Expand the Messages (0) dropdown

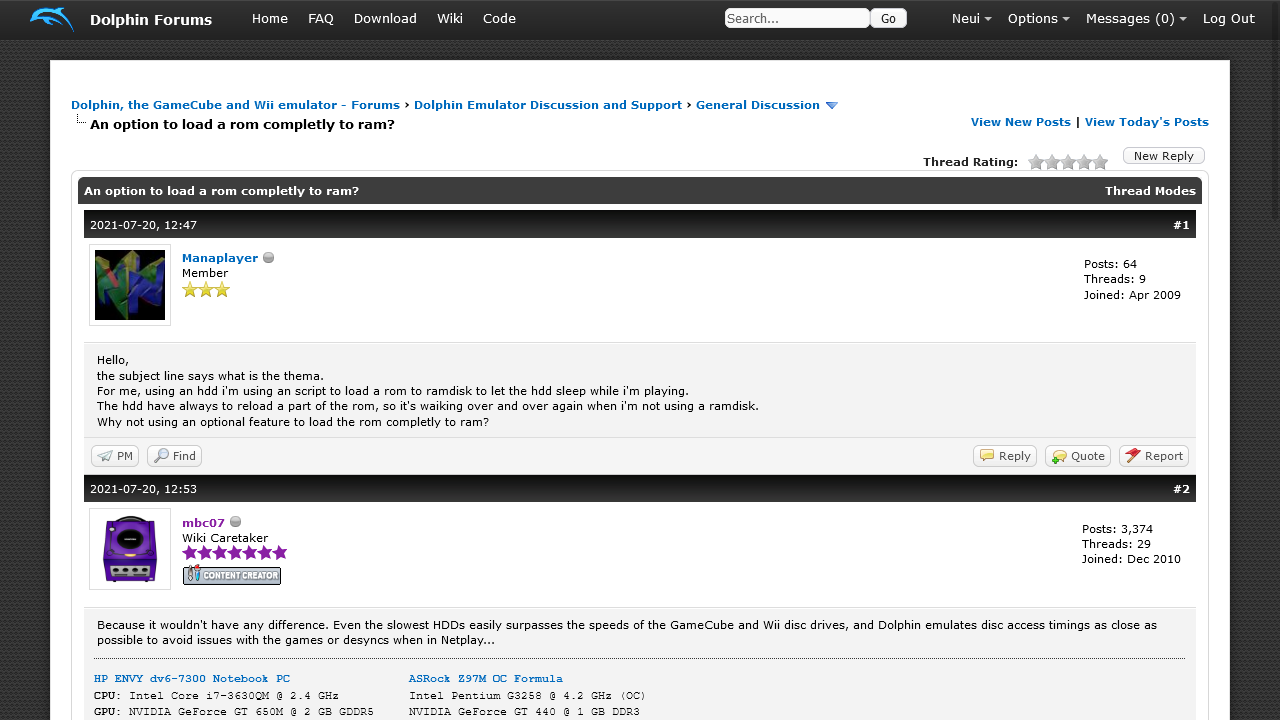pos(1136,19)
